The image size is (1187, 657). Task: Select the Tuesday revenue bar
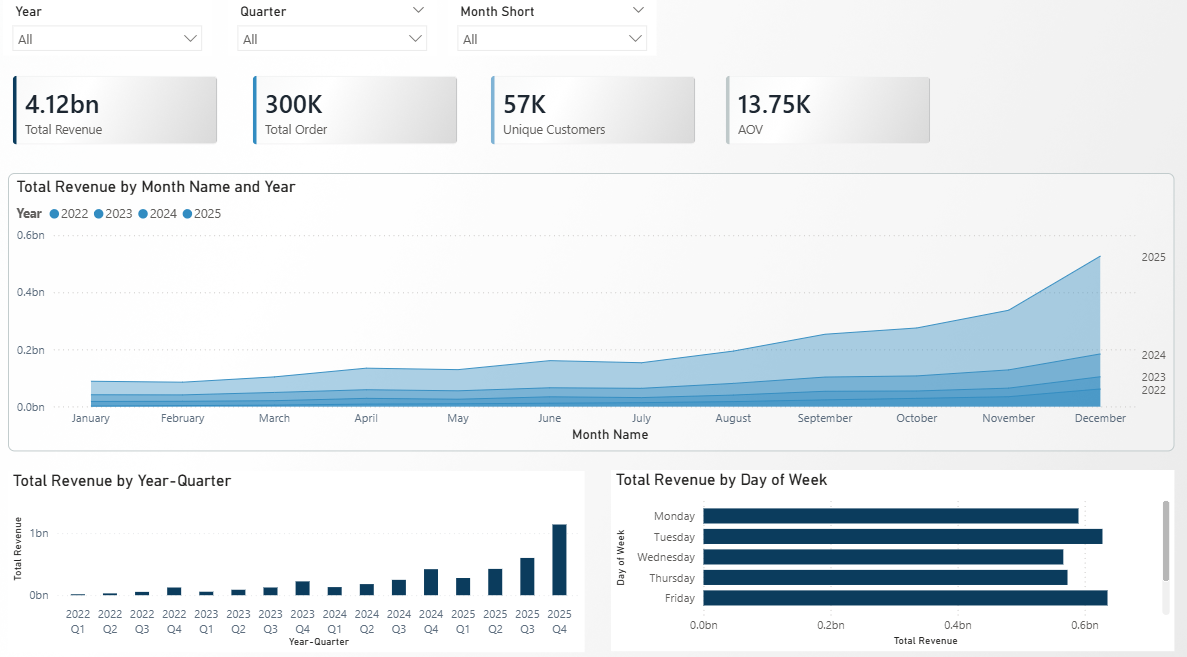pos(903,537)
